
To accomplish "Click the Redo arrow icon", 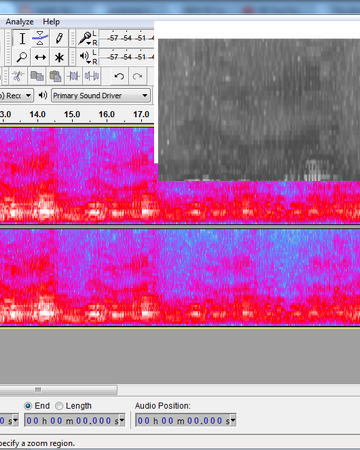I will tap(137, 76).
